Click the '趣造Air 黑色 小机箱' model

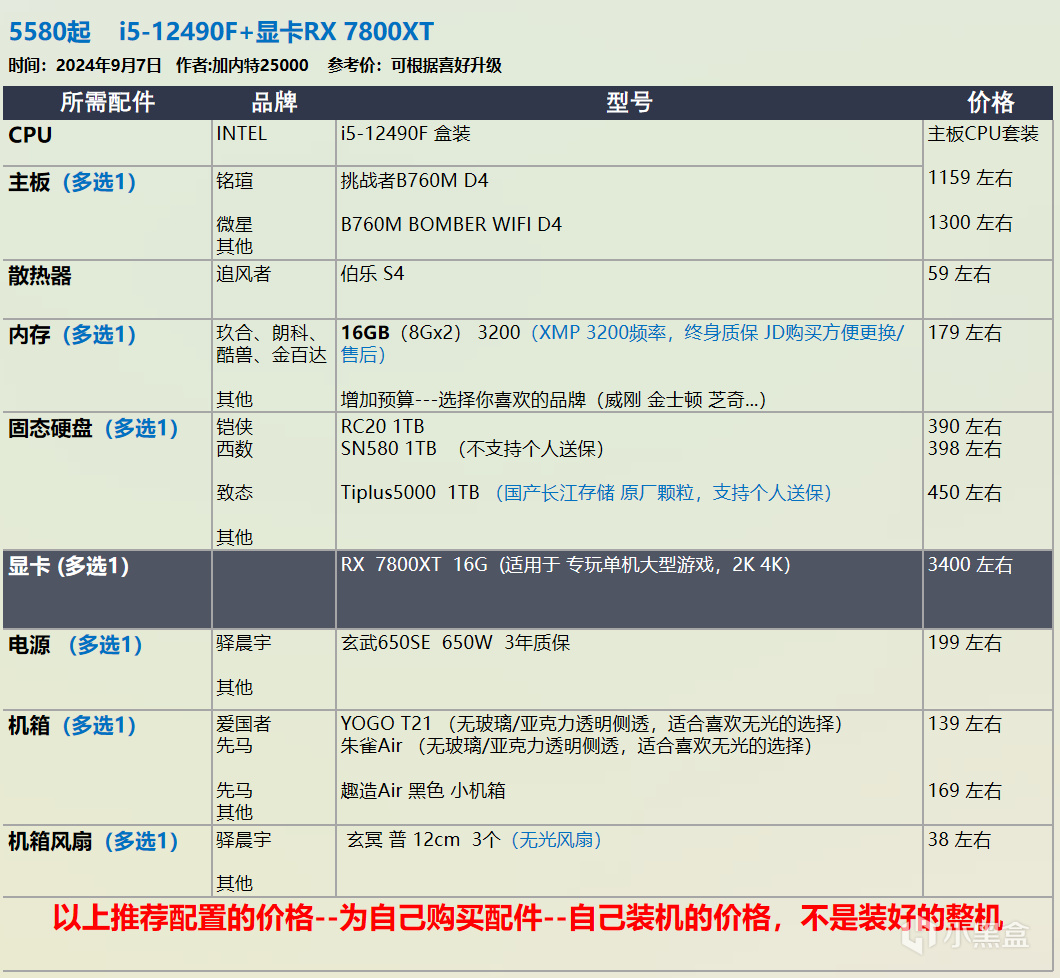pyautogui.click(x=423, y=790)
